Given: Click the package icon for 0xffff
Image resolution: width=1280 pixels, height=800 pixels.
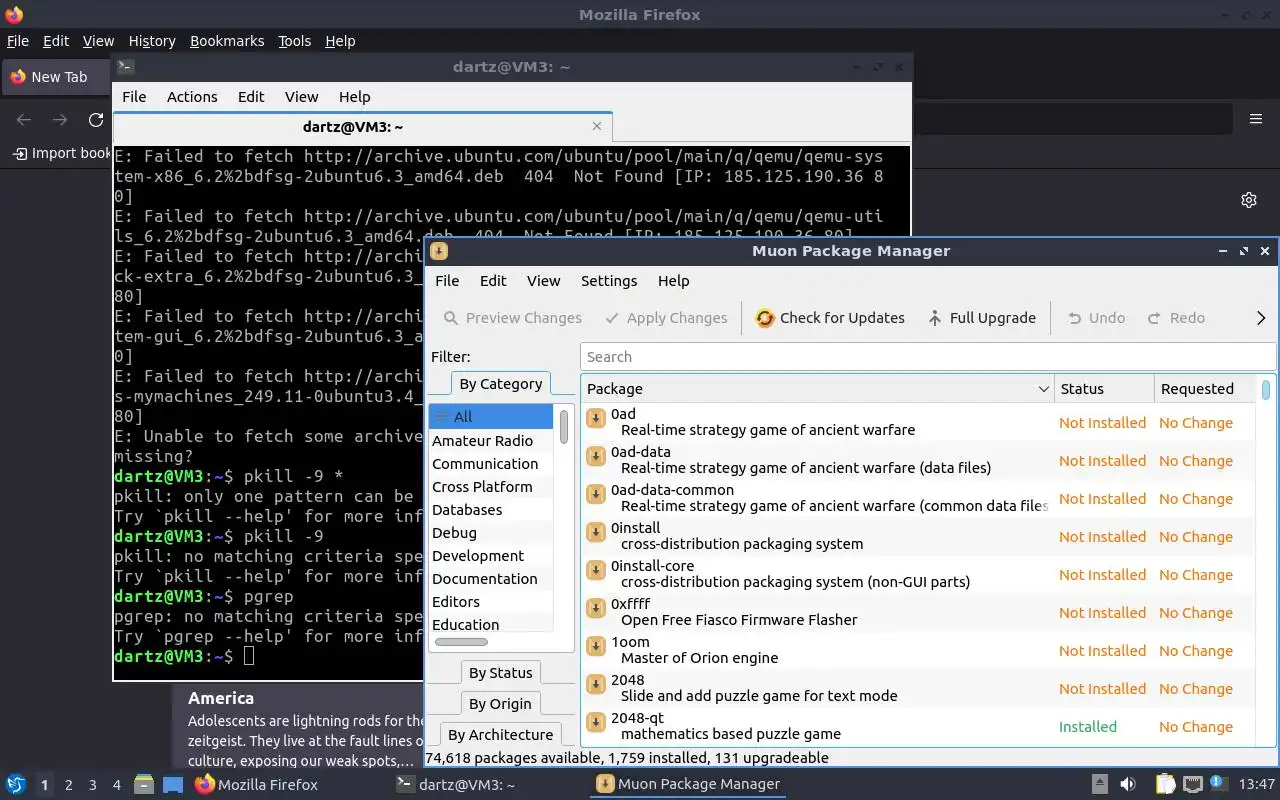Looking at the screenshot, I should pos(596,608).
